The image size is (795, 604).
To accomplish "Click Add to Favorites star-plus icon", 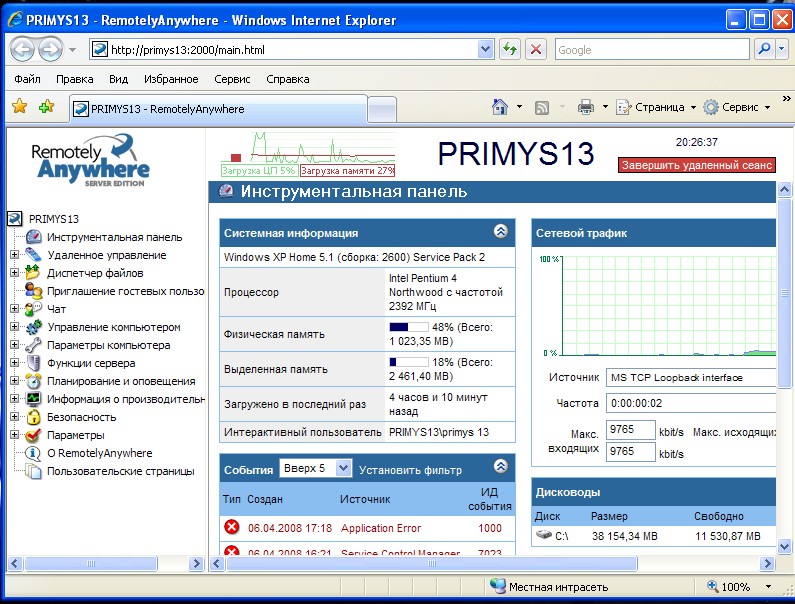I will pyautogui.click(x=46, y=106).
